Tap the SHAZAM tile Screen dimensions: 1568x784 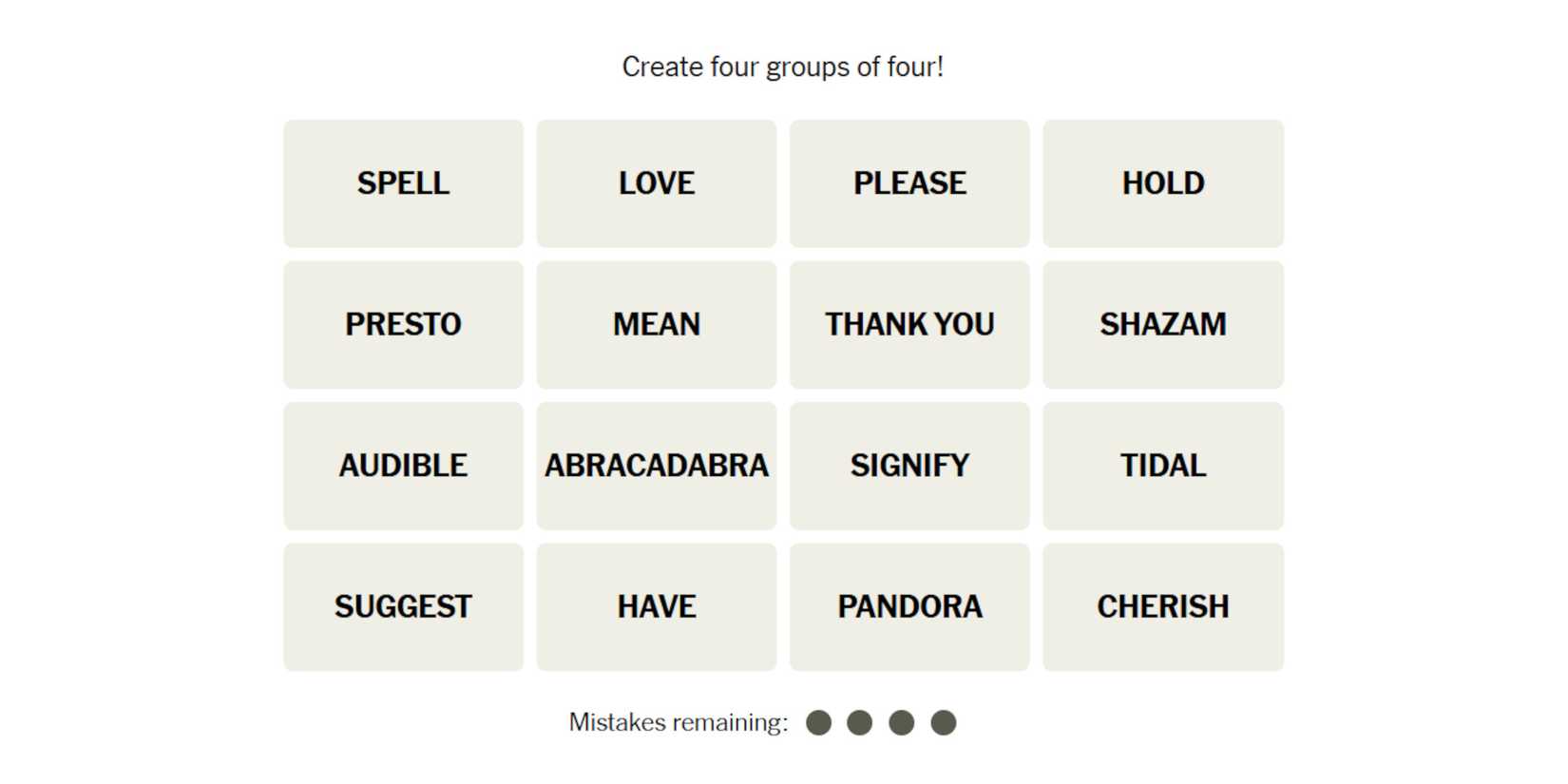click(1162, 324)
